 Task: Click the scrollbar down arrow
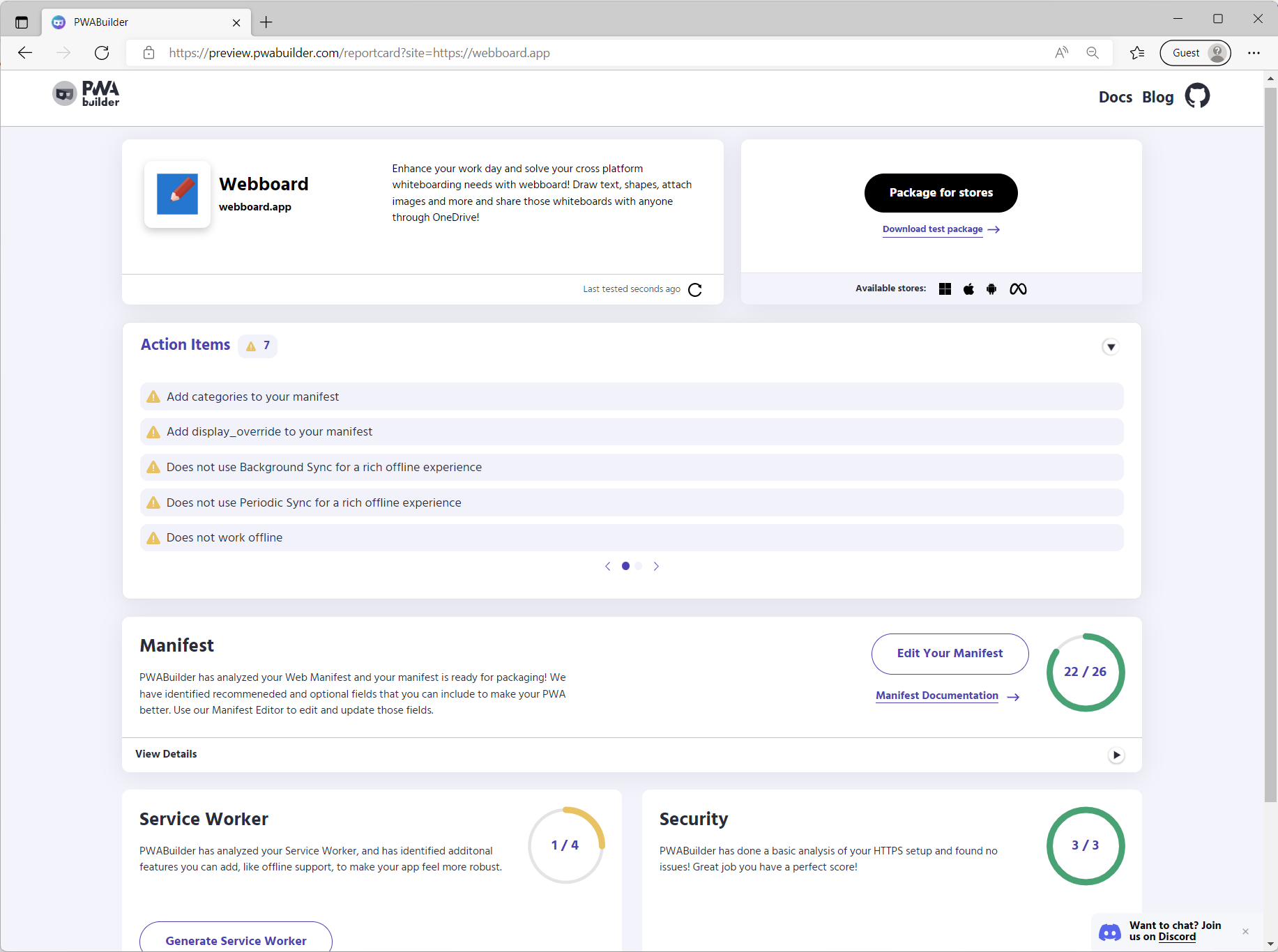pyautogui.click(x=1270, y=944)
